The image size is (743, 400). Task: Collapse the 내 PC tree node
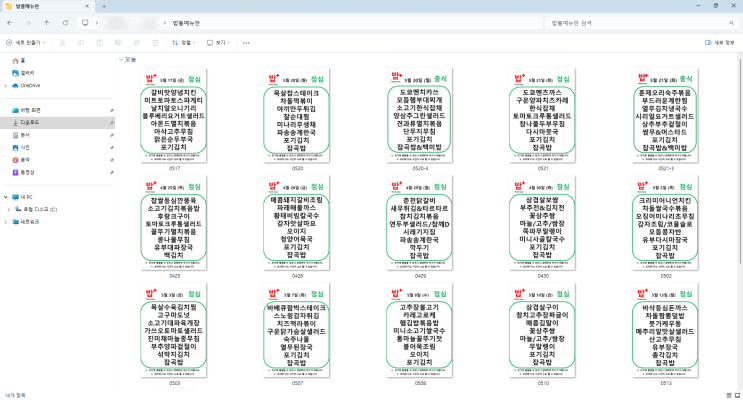point(6,197)
